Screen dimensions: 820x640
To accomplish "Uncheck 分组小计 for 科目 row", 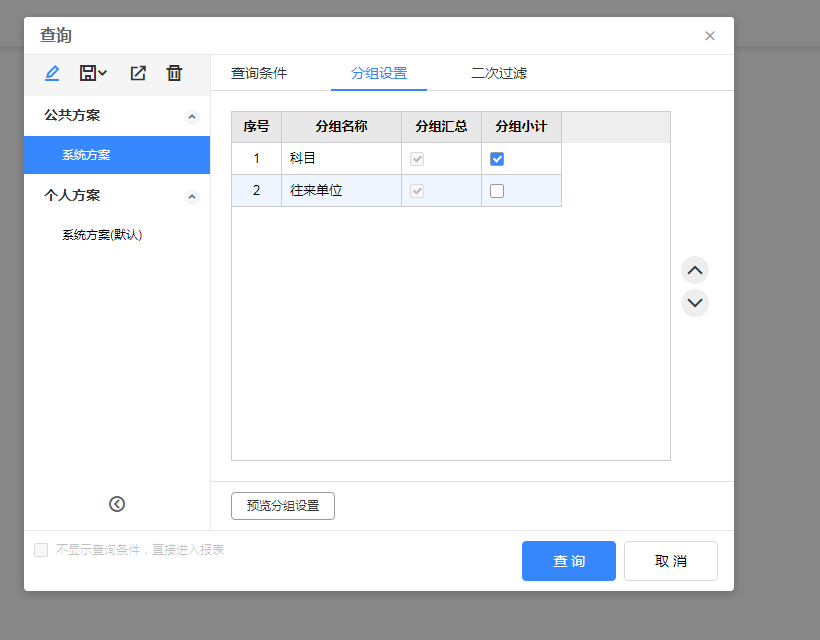I will [497, 159].
